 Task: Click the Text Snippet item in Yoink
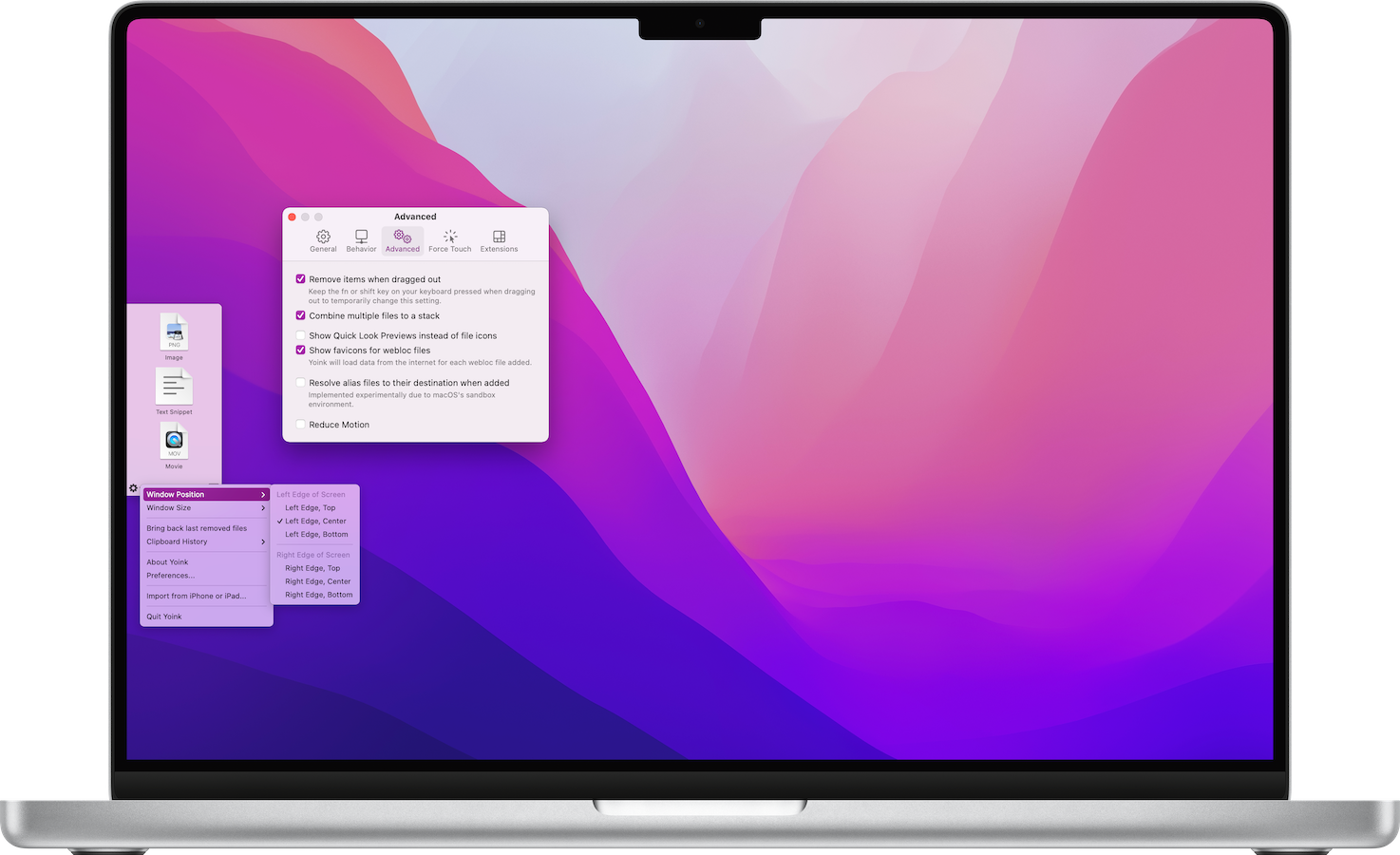[x=174, y=386]
